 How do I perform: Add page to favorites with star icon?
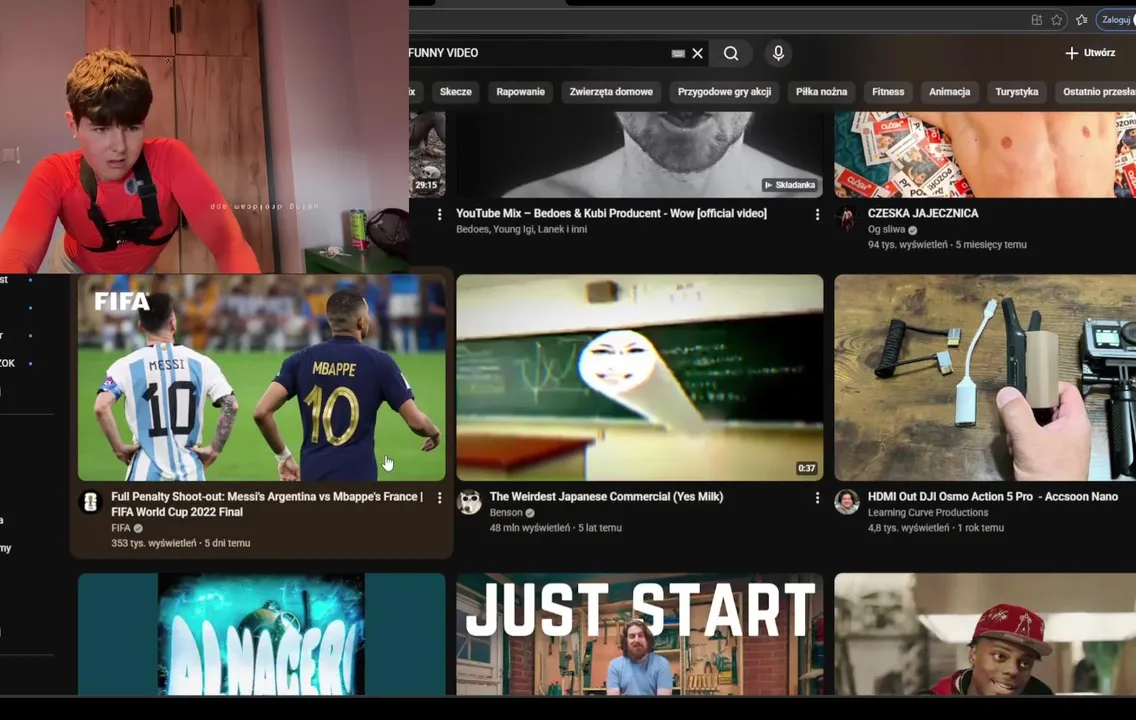coord(1057,20)
